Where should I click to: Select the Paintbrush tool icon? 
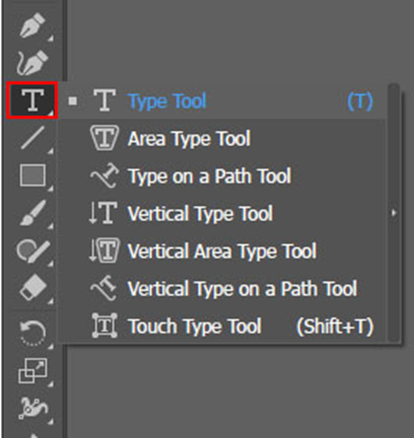pyautogui.click(x=32, y=213)
